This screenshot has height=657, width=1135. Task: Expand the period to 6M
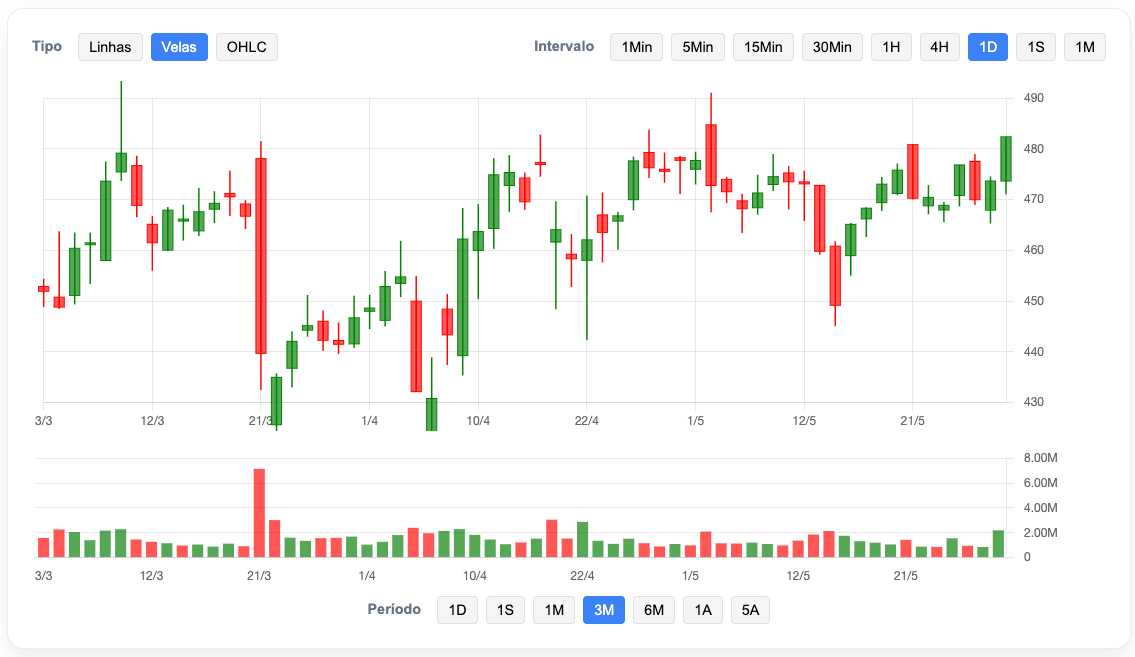(x=654, y=610)
